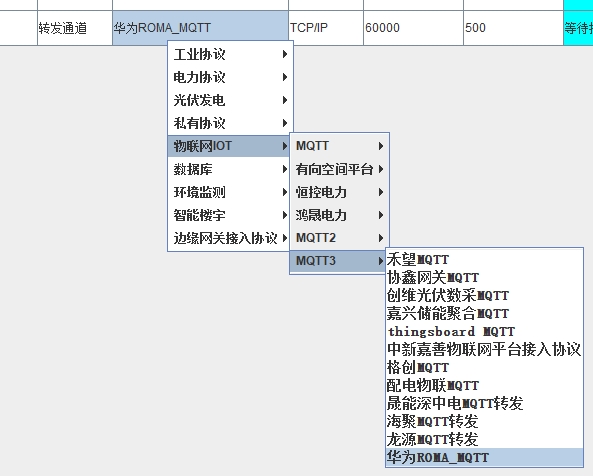Choose 配电物联MQTT protocol
The image size is (593, 476).
484,385
